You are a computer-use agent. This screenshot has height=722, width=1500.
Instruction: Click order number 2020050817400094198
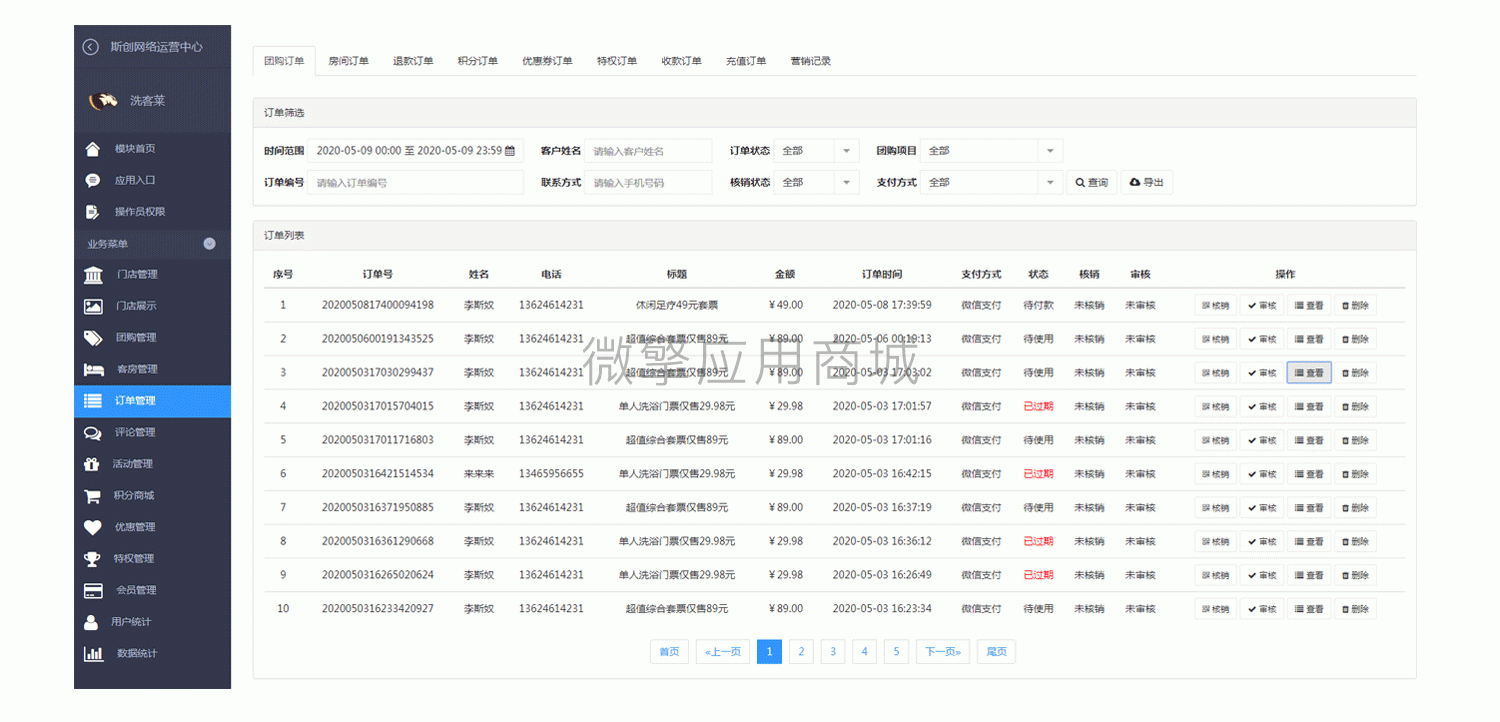point(378,305)
